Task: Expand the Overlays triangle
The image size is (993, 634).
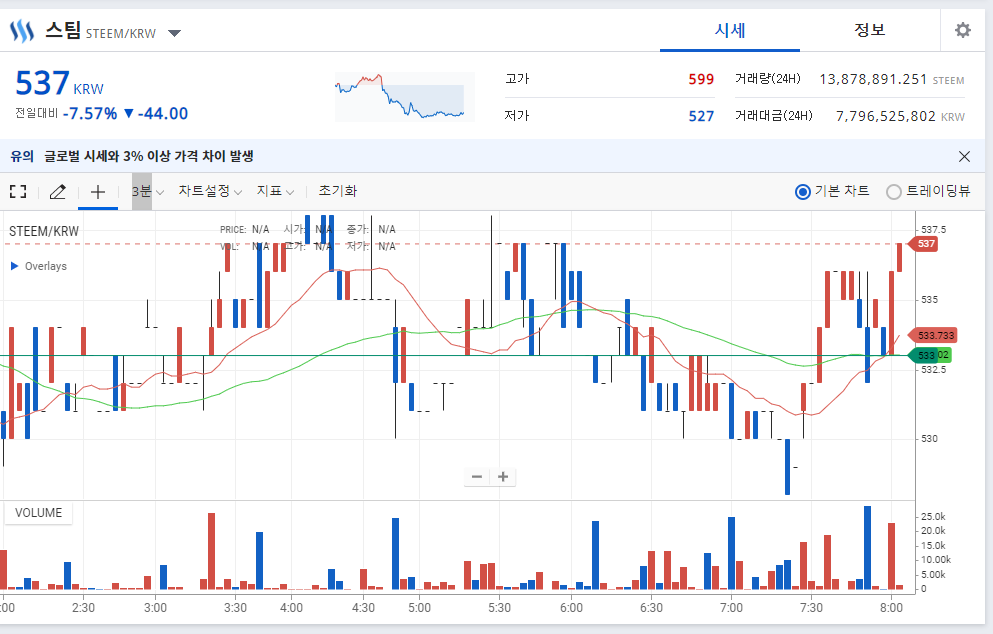Action: 15,266
